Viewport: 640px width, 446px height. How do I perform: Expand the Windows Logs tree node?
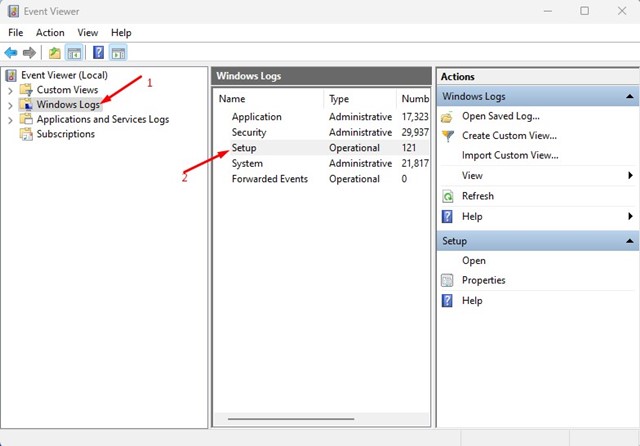11,105
